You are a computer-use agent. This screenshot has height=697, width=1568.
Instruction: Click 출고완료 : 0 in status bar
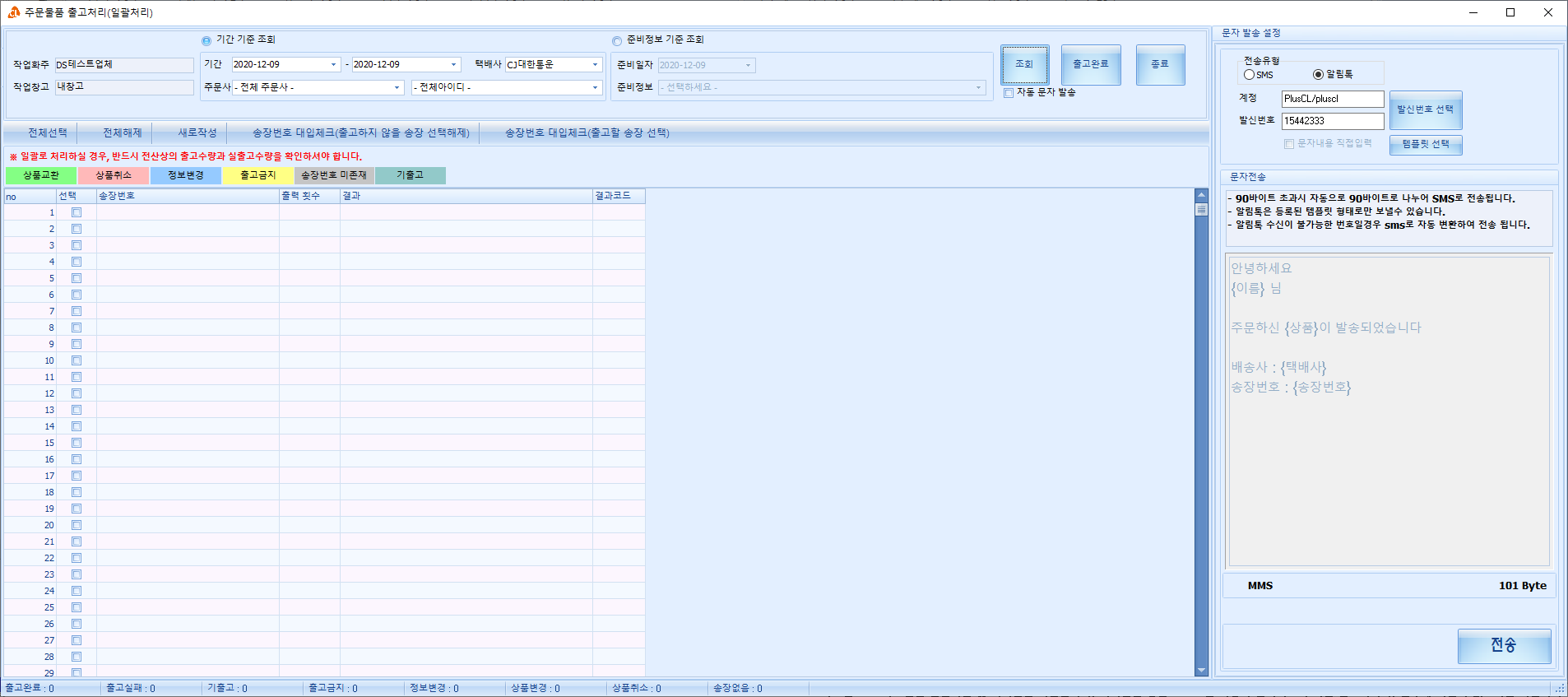click(x=30, y=688)
